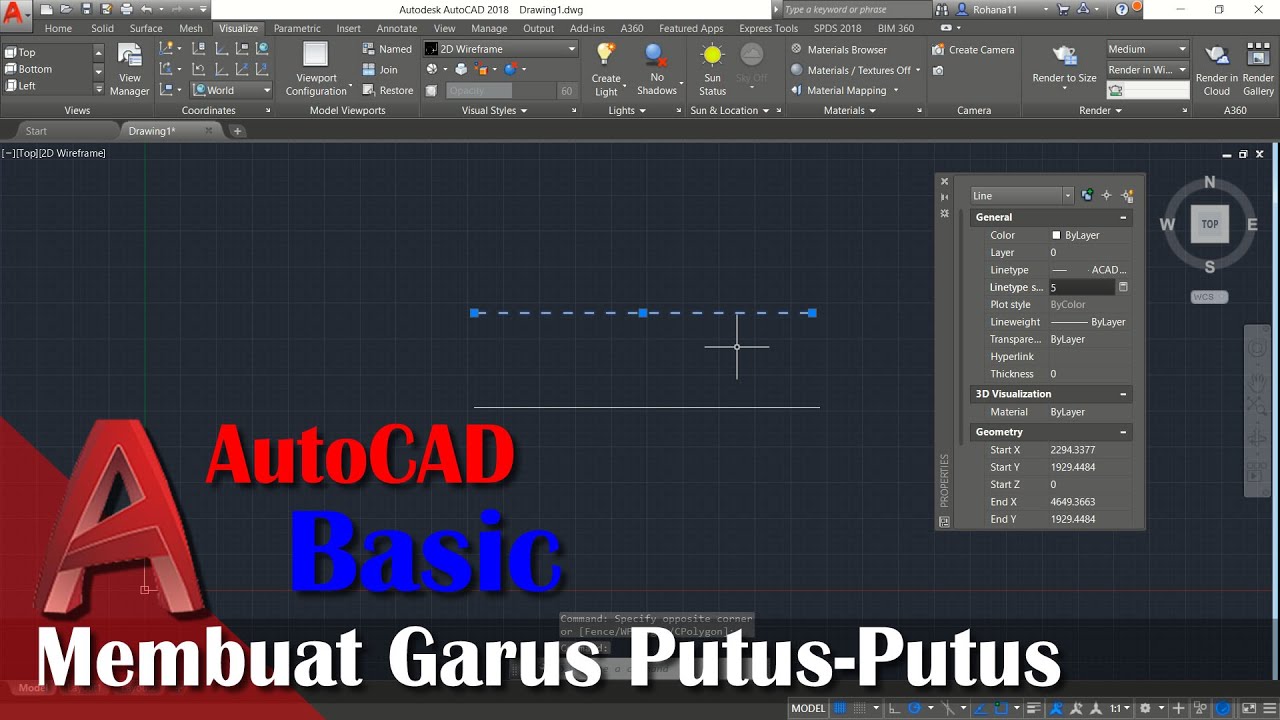Viewport: 1280px width, 720px height.
Task: Toggle ortho mode in status bar
Action: (894, 708)
